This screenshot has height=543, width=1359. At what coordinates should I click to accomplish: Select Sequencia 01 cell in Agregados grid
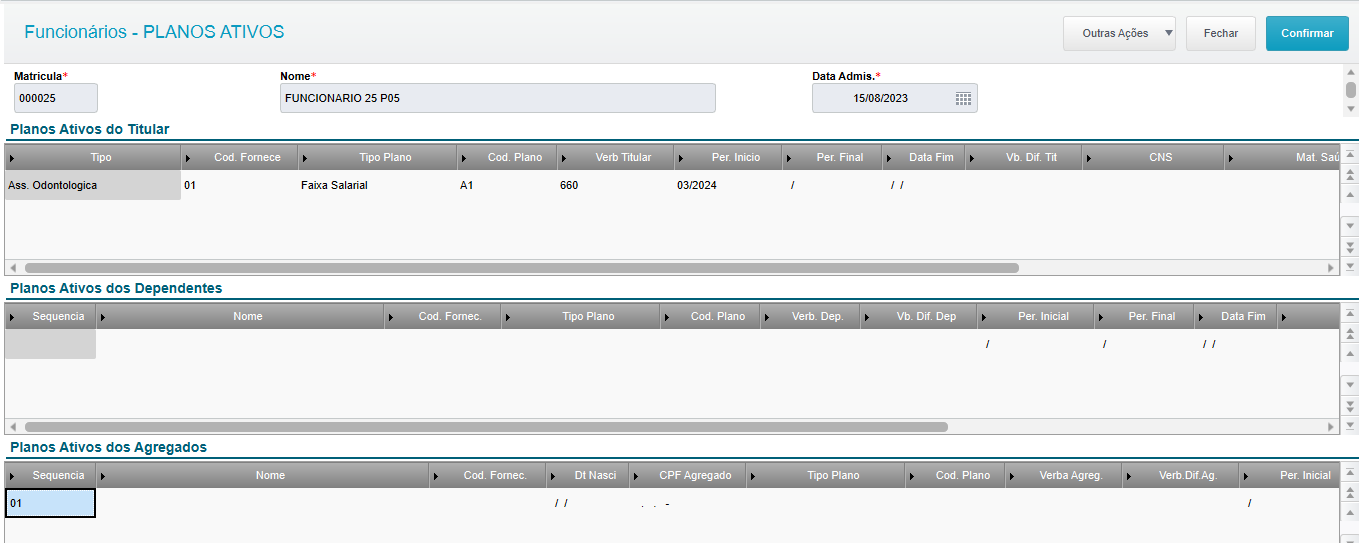pos(51,503)
